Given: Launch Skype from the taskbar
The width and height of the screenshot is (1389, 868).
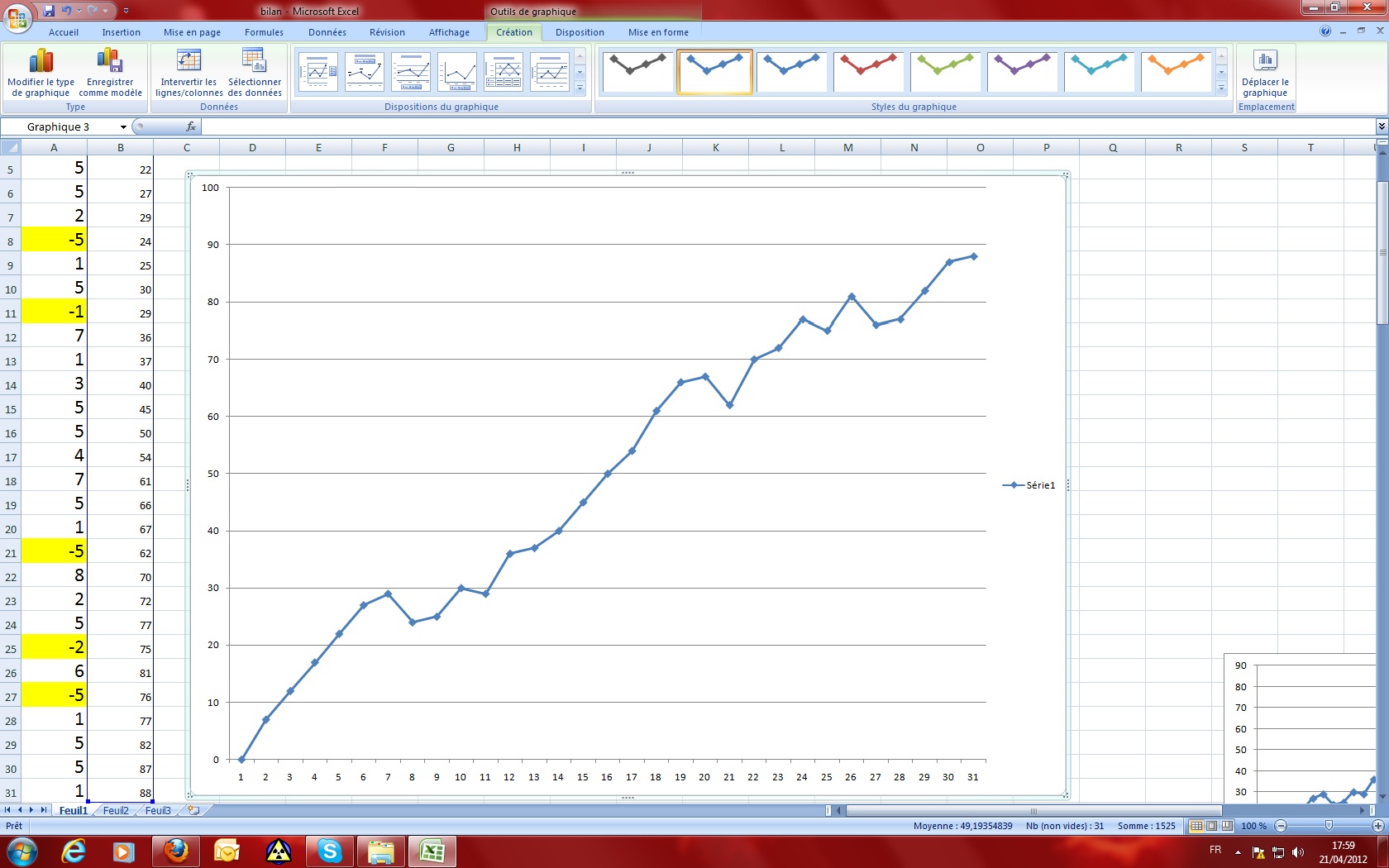Looking at the screenshot, I should (330, 851).
